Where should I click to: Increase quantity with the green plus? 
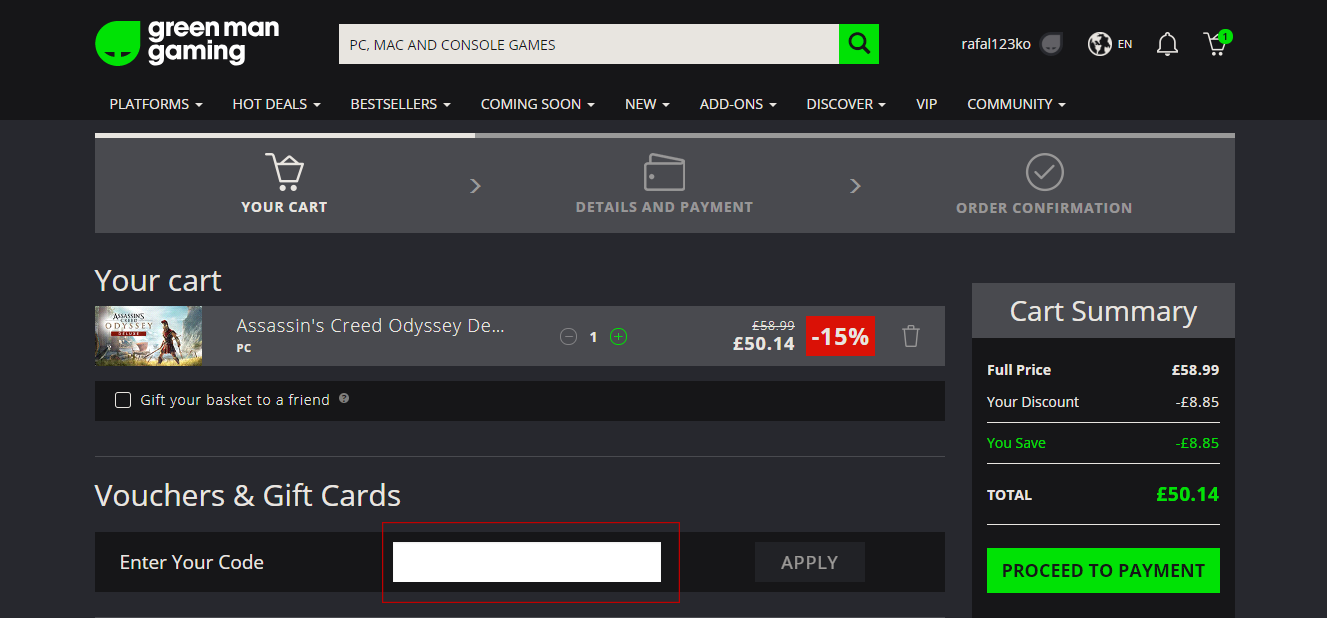pyautogui.click(x=618, y=337)
